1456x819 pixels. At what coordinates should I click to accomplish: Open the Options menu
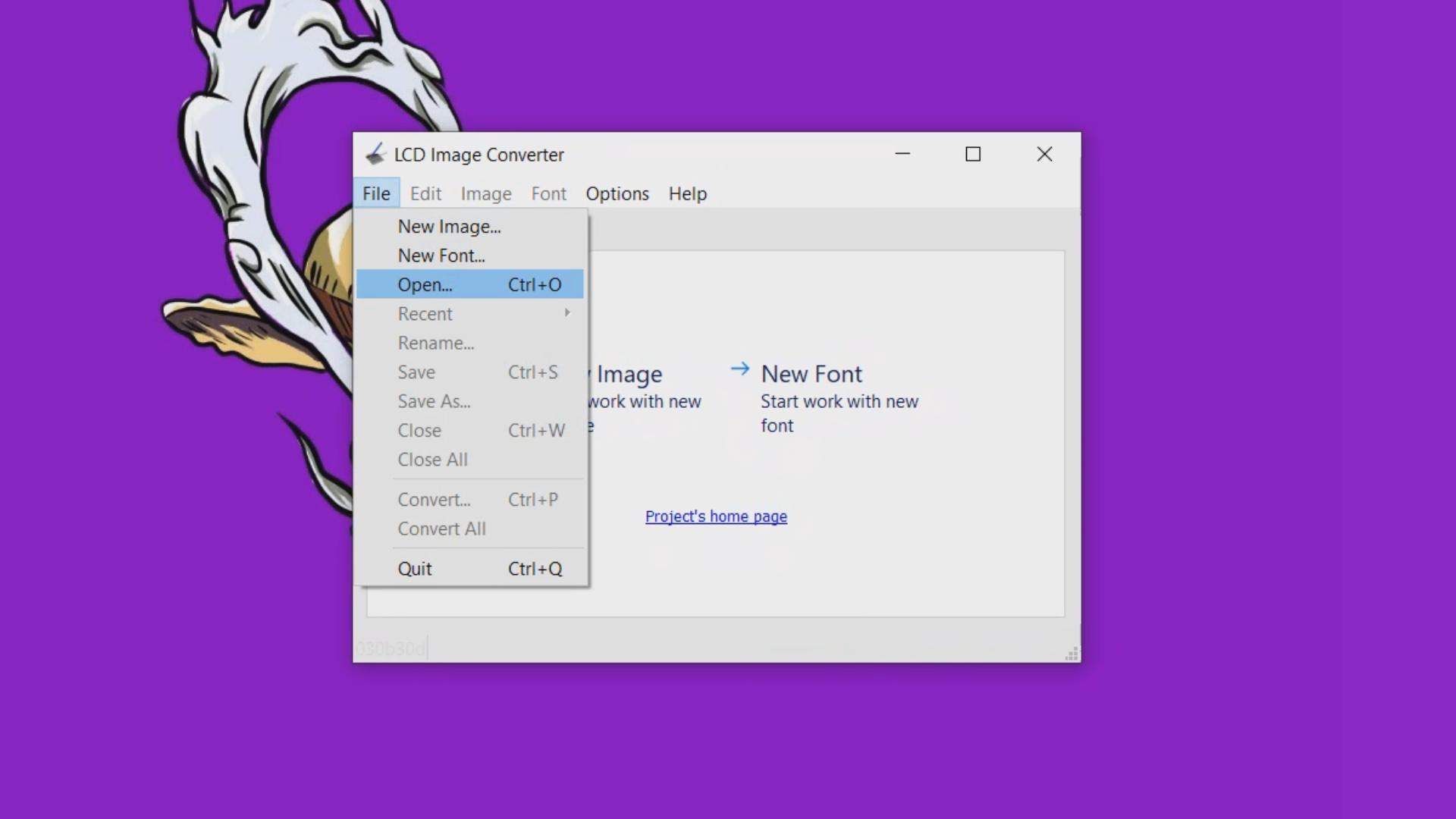click(x=617, y=193)
